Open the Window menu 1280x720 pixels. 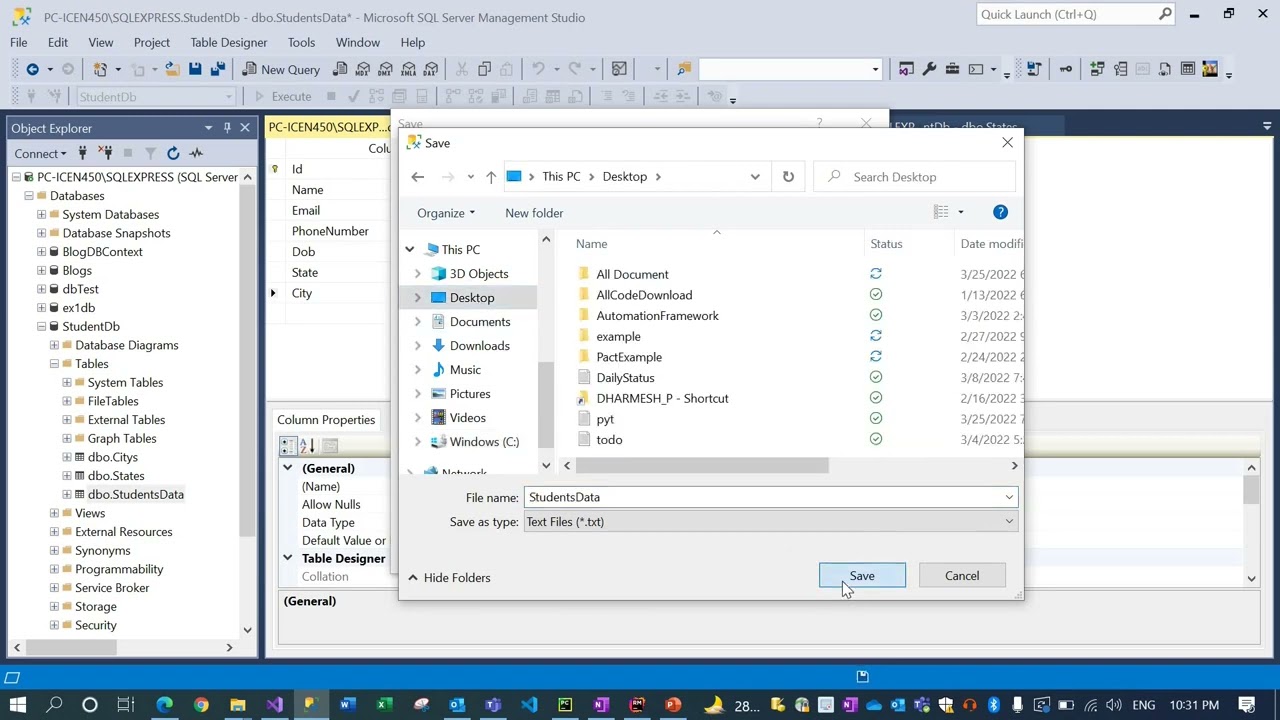click(x=358, y=42)
